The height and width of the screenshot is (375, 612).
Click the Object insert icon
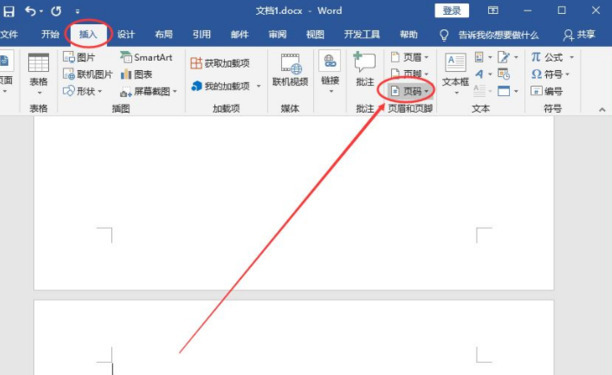click(508, 91)
